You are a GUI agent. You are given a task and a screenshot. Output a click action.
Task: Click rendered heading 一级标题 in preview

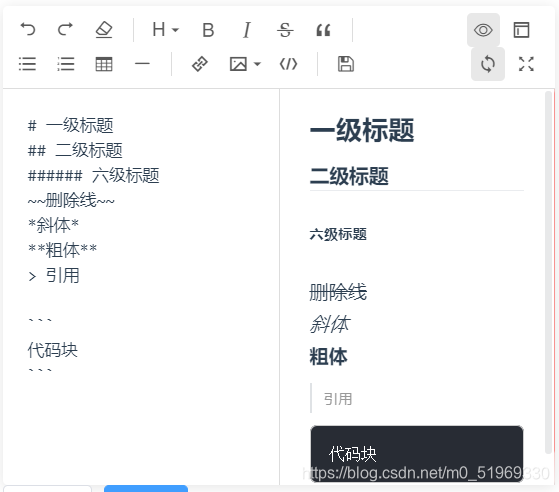(362, 130)
